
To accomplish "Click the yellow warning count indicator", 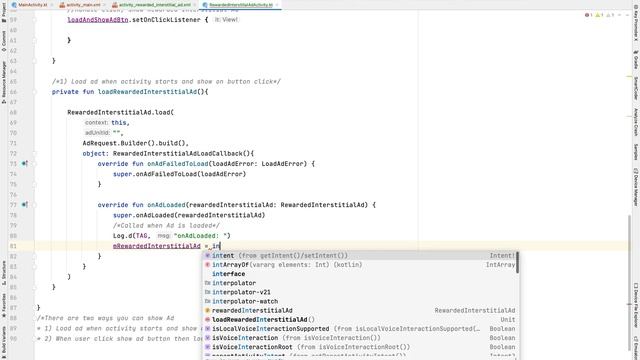I will point(599,15).
